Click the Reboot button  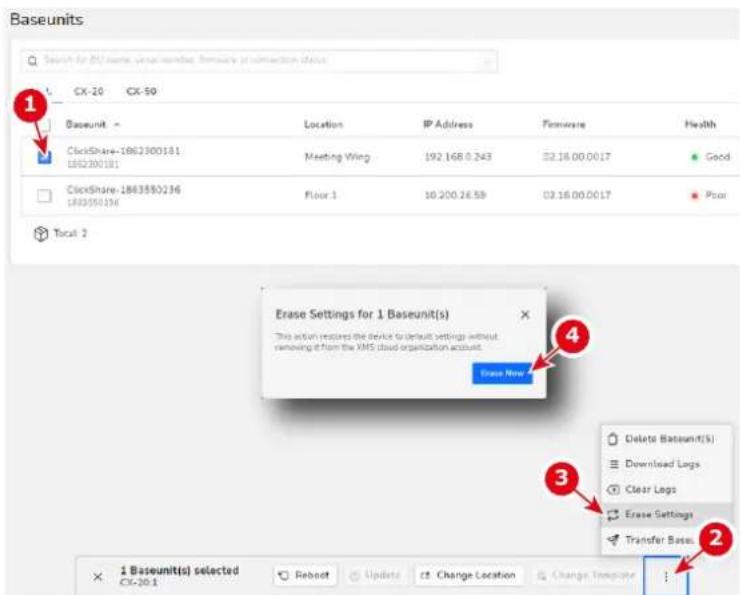[305, 576]
